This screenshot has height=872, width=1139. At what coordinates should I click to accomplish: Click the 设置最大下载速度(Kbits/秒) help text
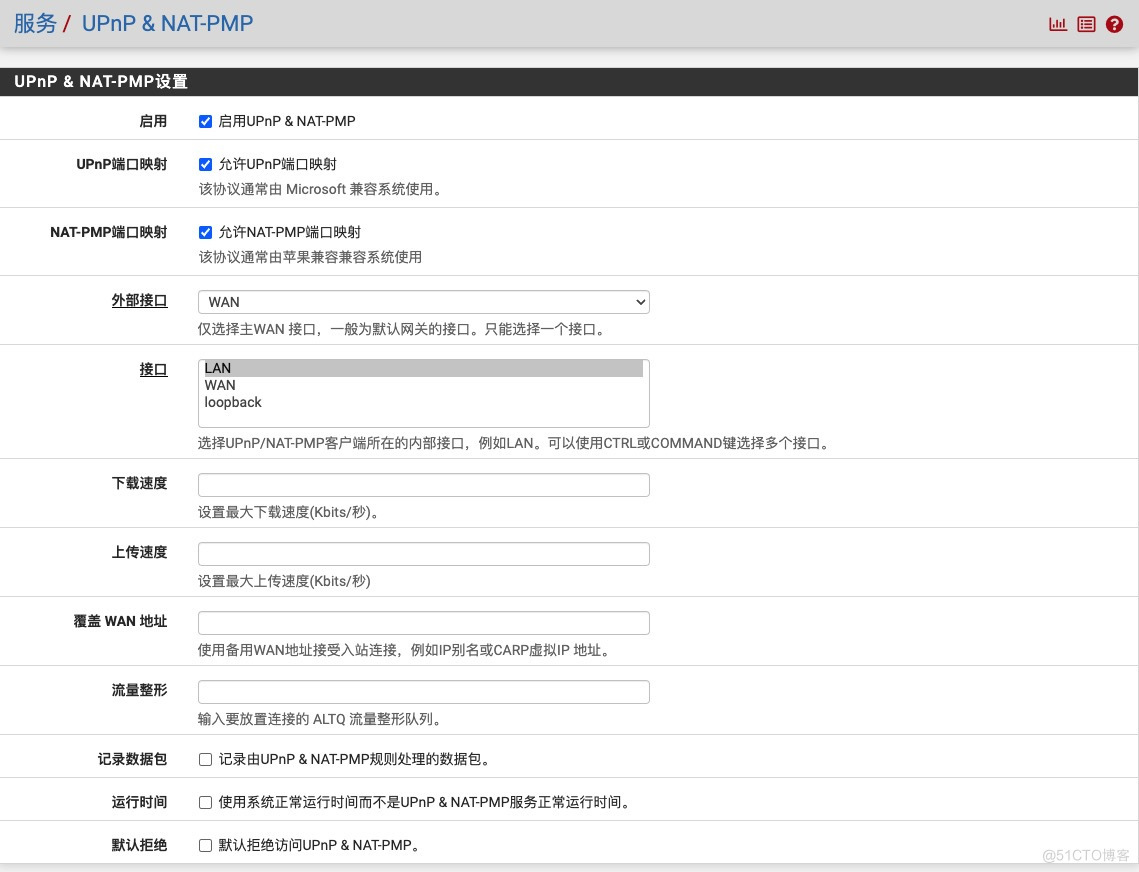(x=288, y=512)
